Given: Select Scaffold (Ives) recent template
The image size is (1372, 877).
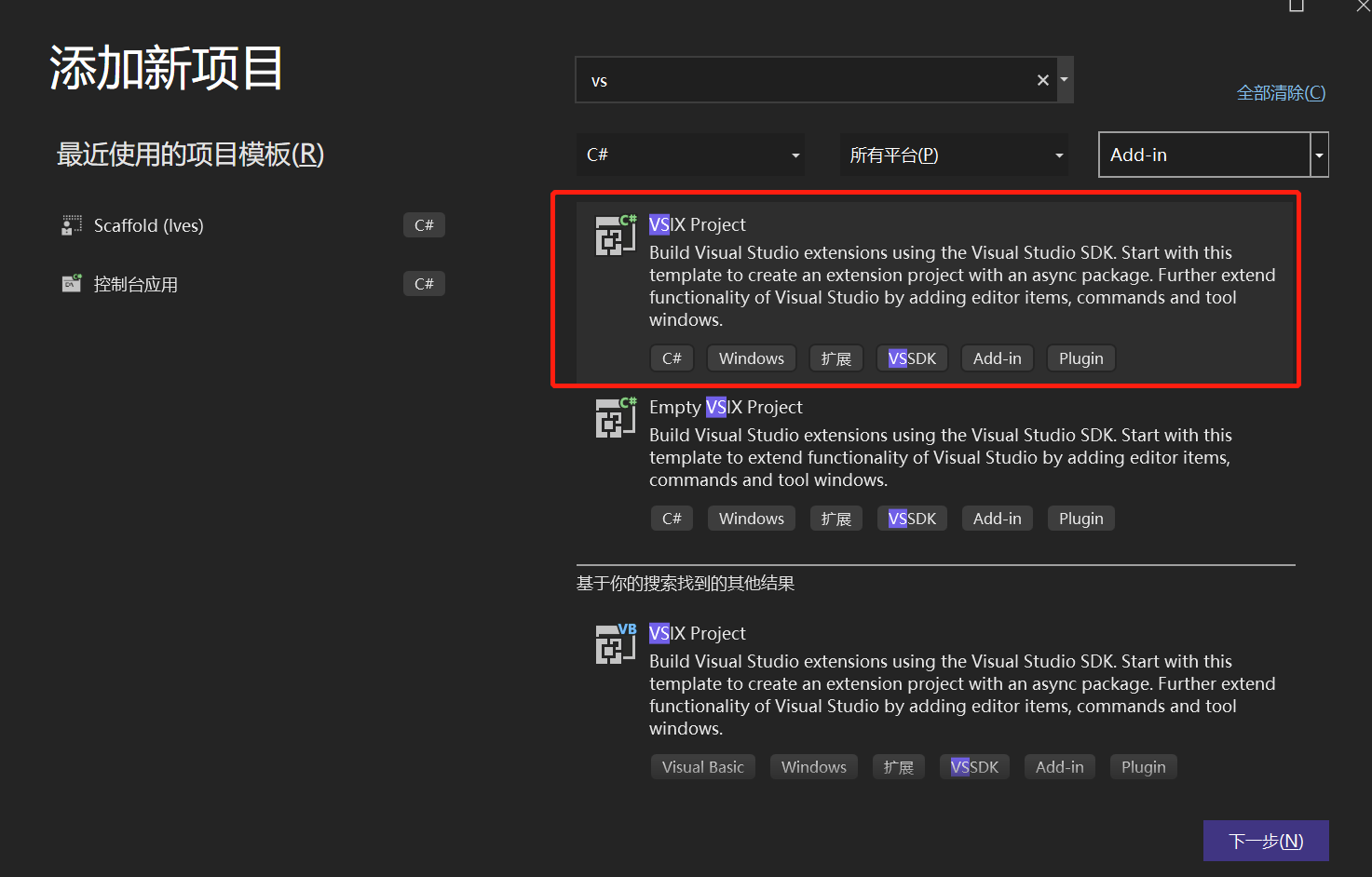Looking at the screenshot, I should (252, 225).
